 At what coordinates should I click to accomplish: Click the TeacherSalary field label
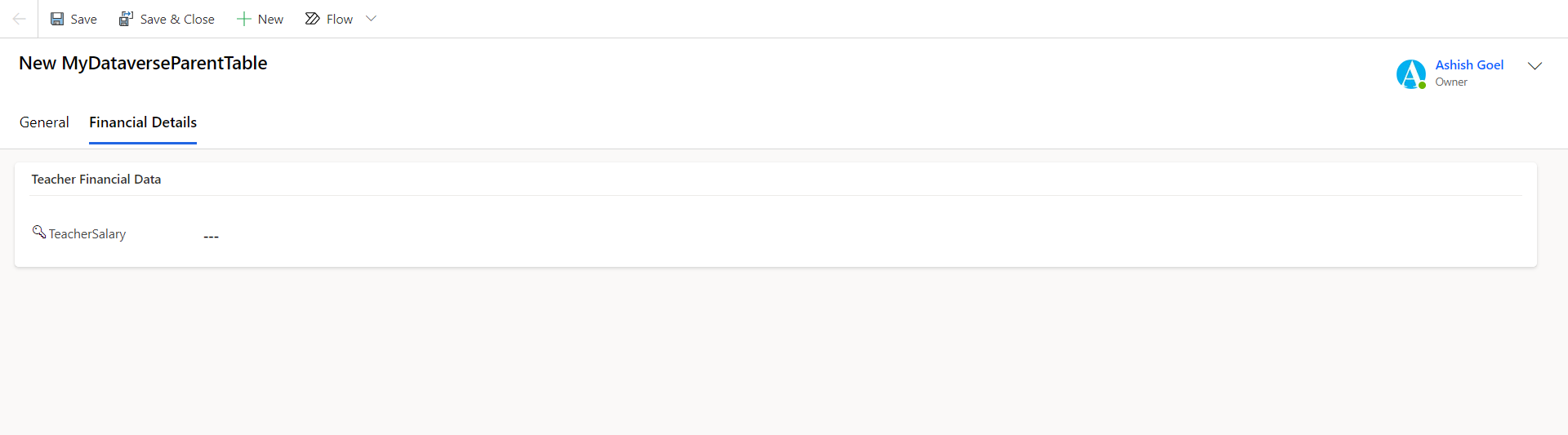click(87, 234)
